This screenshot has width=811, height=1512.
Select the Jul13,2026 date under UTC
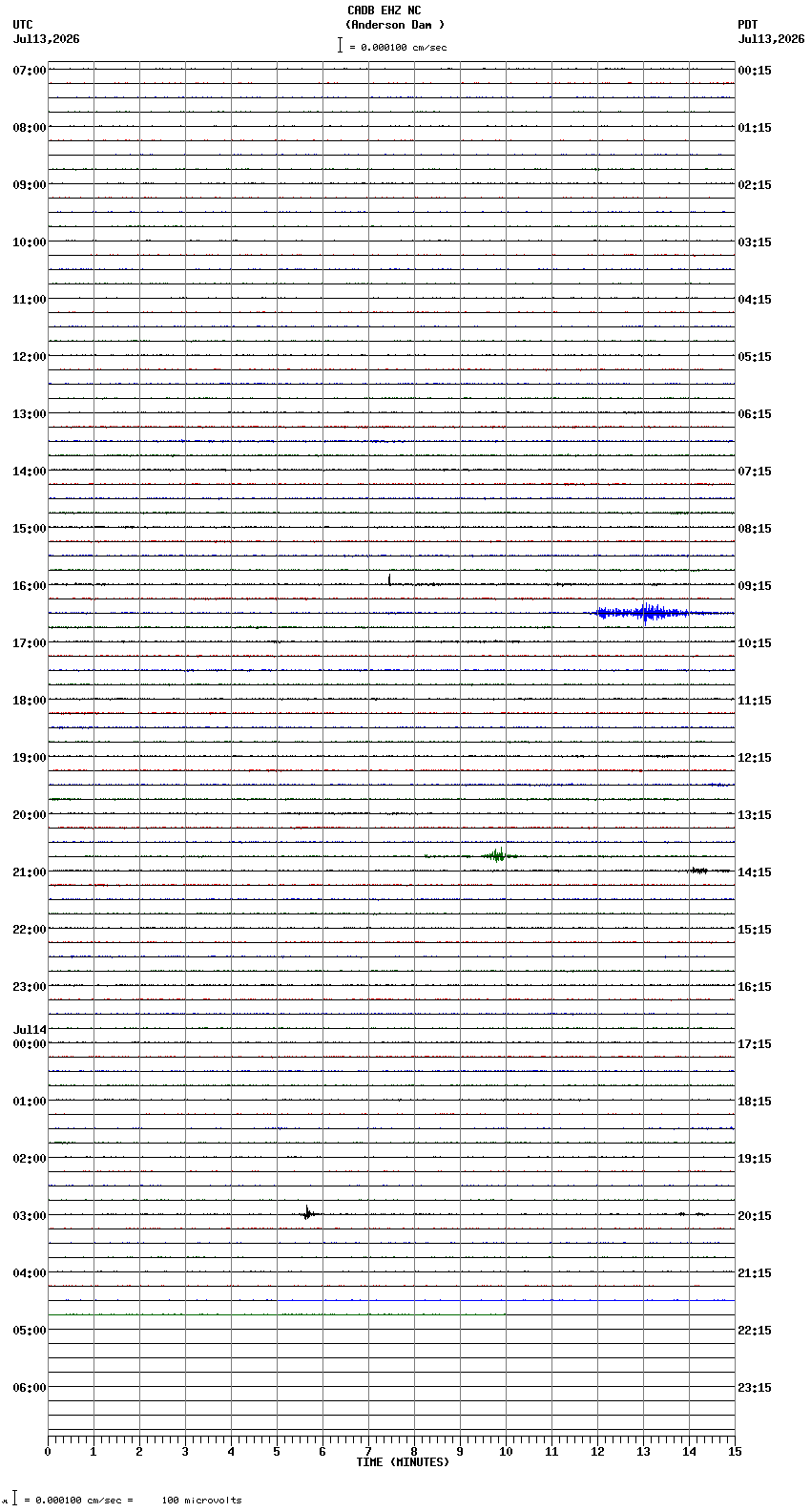coord(47,39)
